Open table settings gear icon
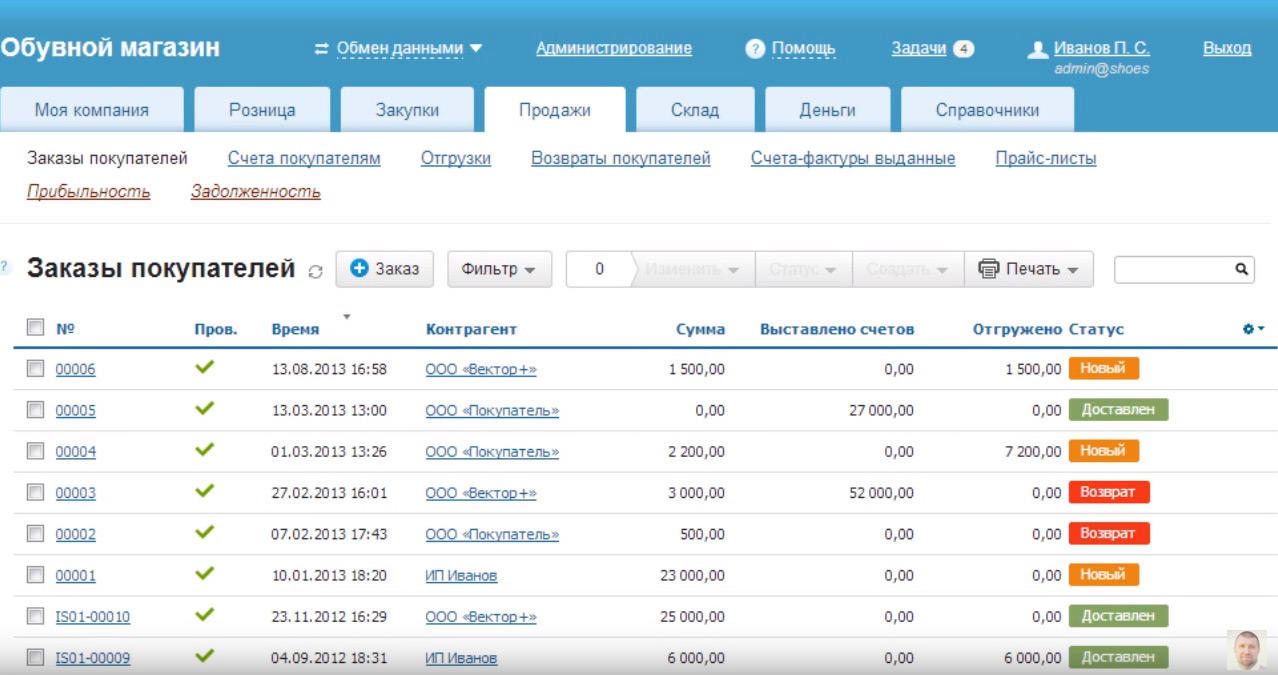The image size is (1278, 675). point(1248,328)
